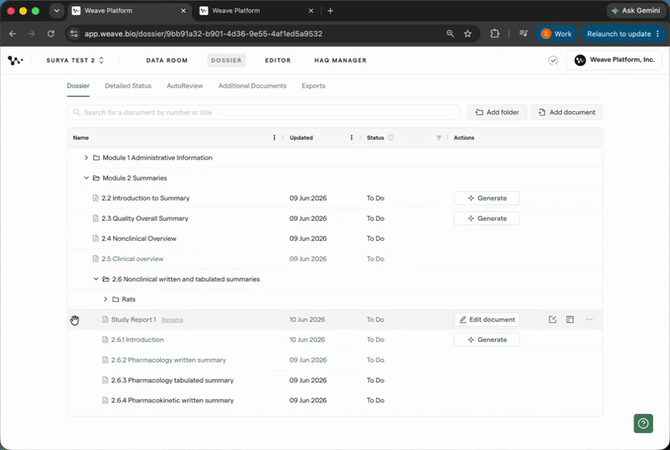The height and width of the screenshot is (450, 670).
Task: Click the open-in-editor icon for Study Report 1
Action: [x=552, y=320]
